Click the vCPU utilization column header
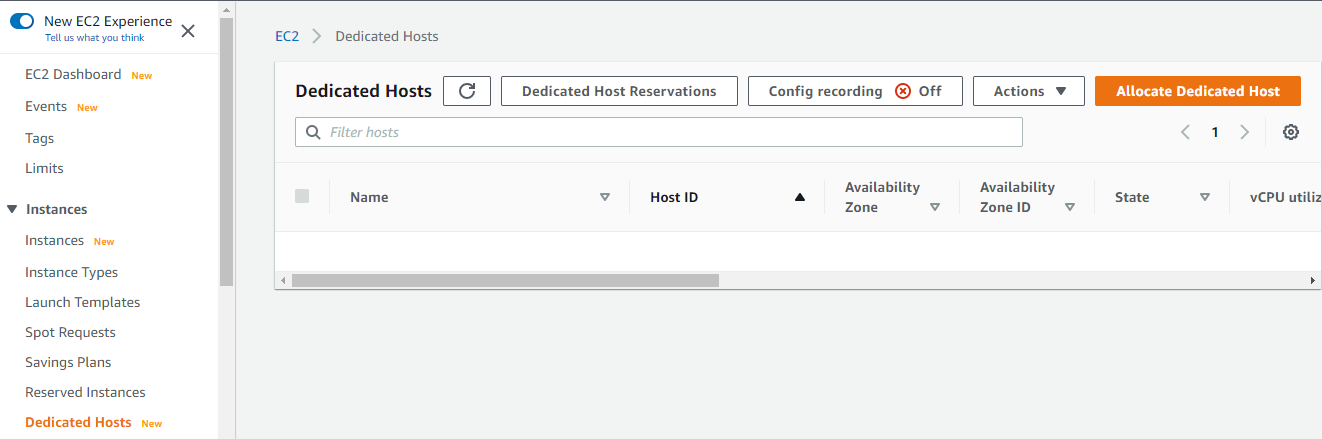Viewport: 1322px width, 439px height. tap(1285, 197)
